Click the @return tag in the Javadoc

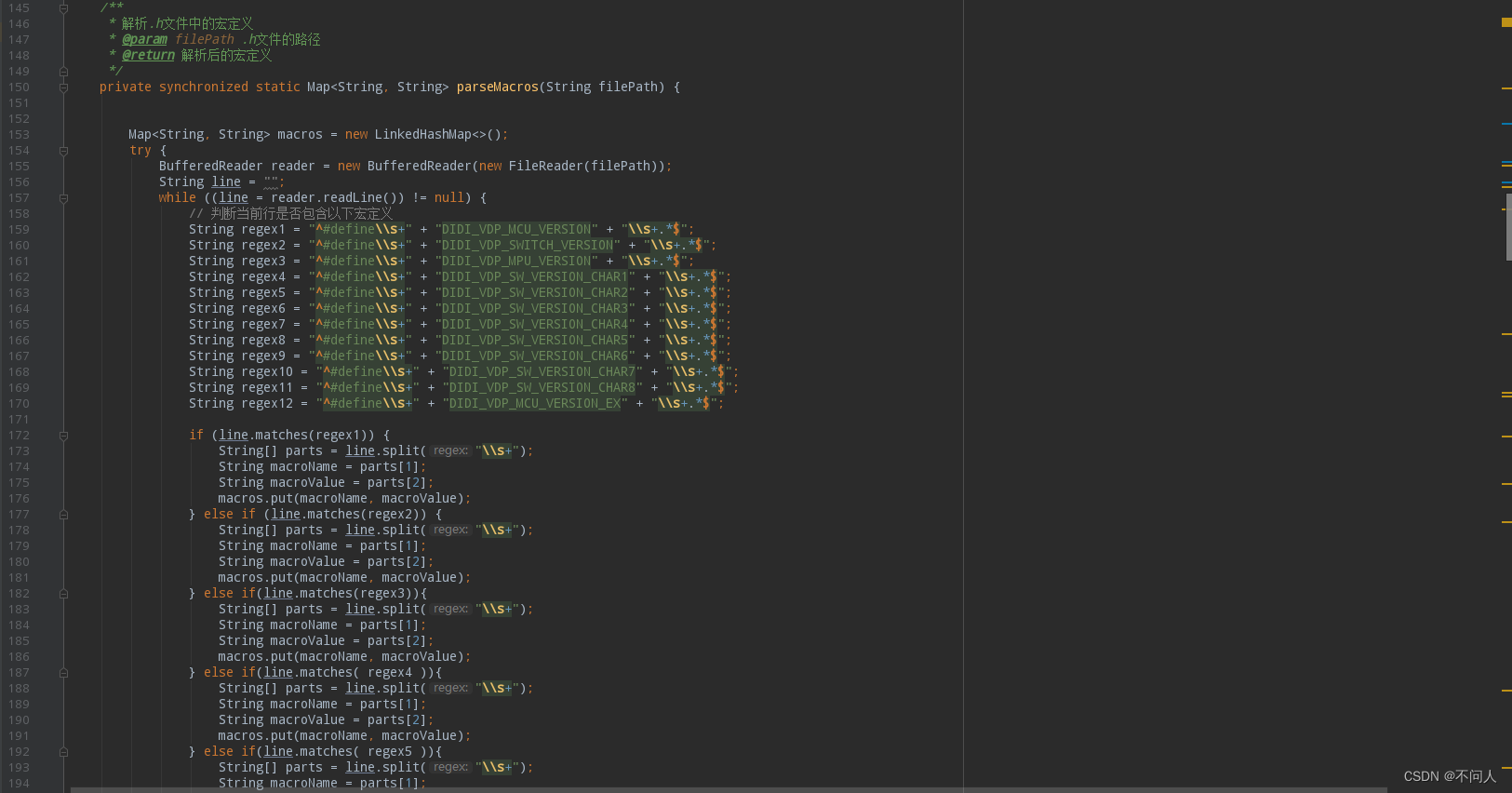pos(148,56)
